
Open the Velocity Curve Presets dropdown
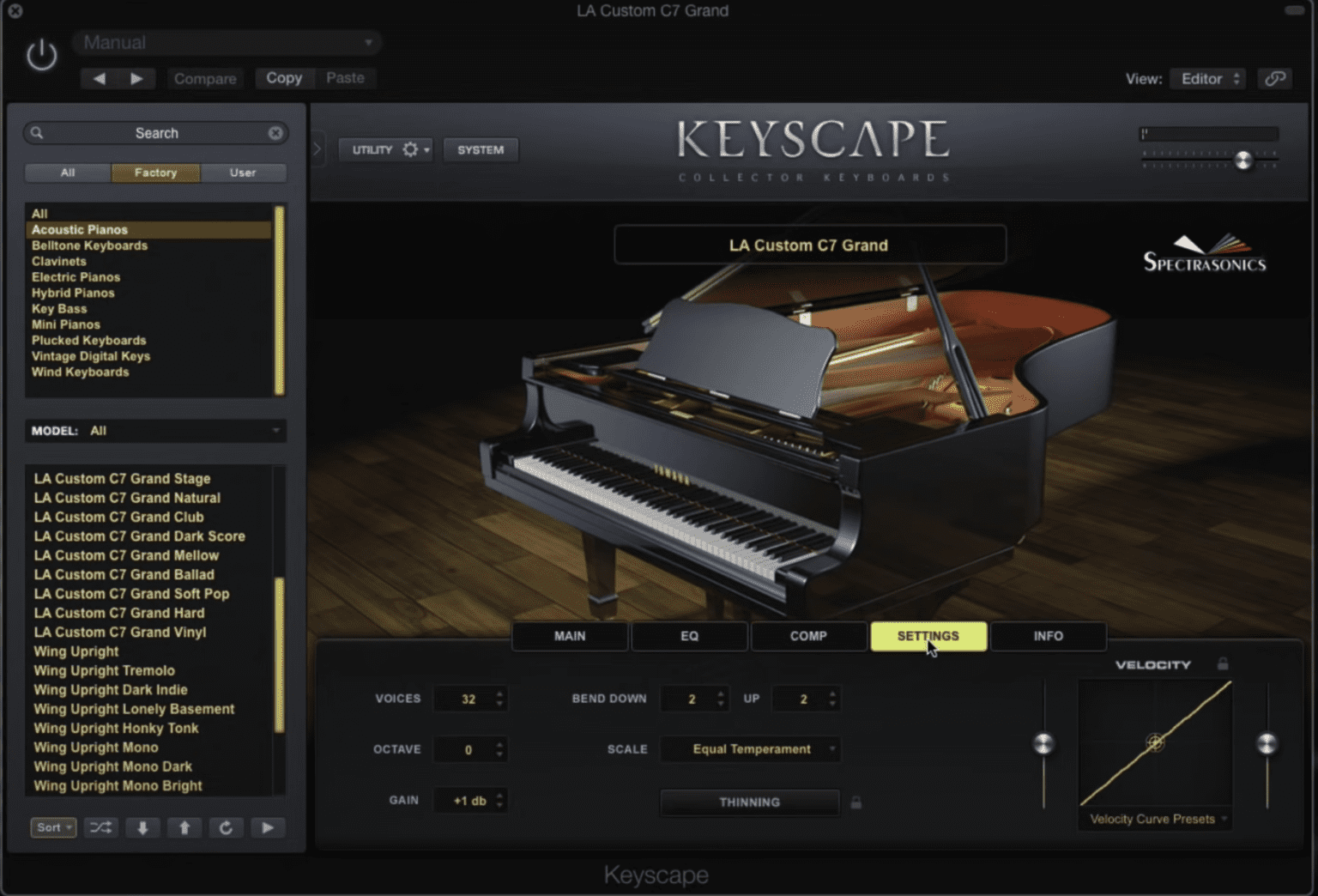[1154, 819]
